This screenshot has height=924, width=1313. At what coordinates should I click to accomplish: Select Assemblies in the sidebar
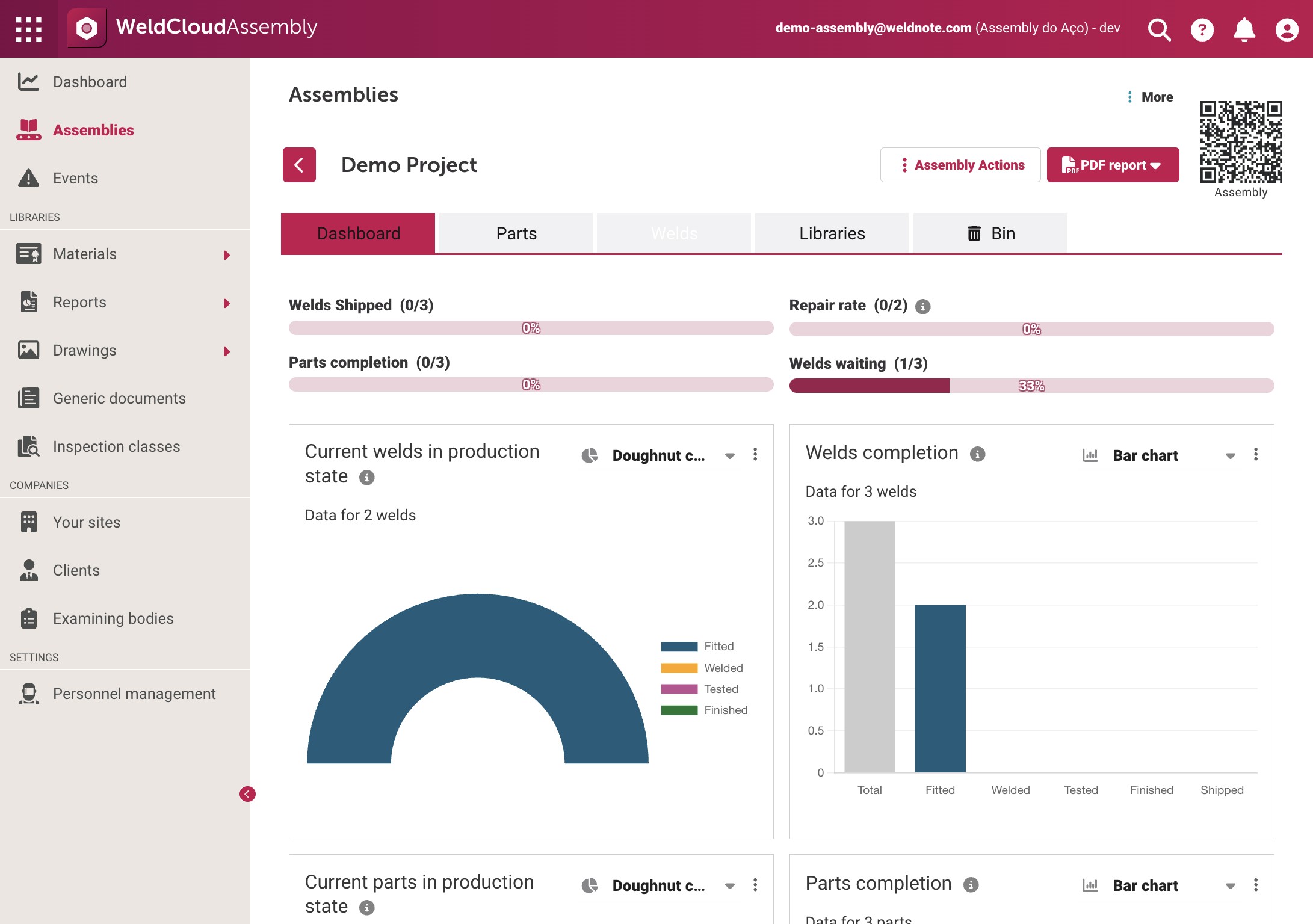click(x=125, y=130)
